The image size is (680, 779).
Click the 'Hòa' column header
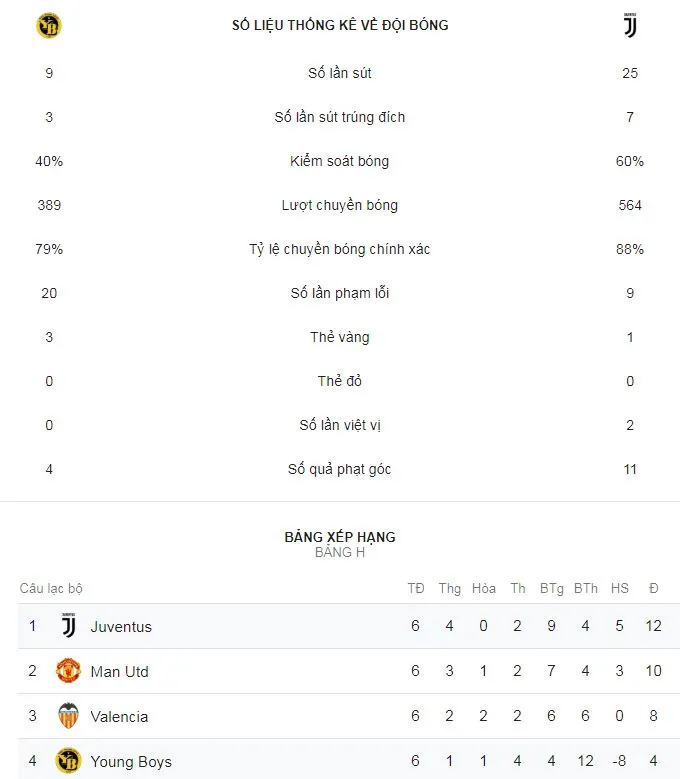click(x=484, y=588)
